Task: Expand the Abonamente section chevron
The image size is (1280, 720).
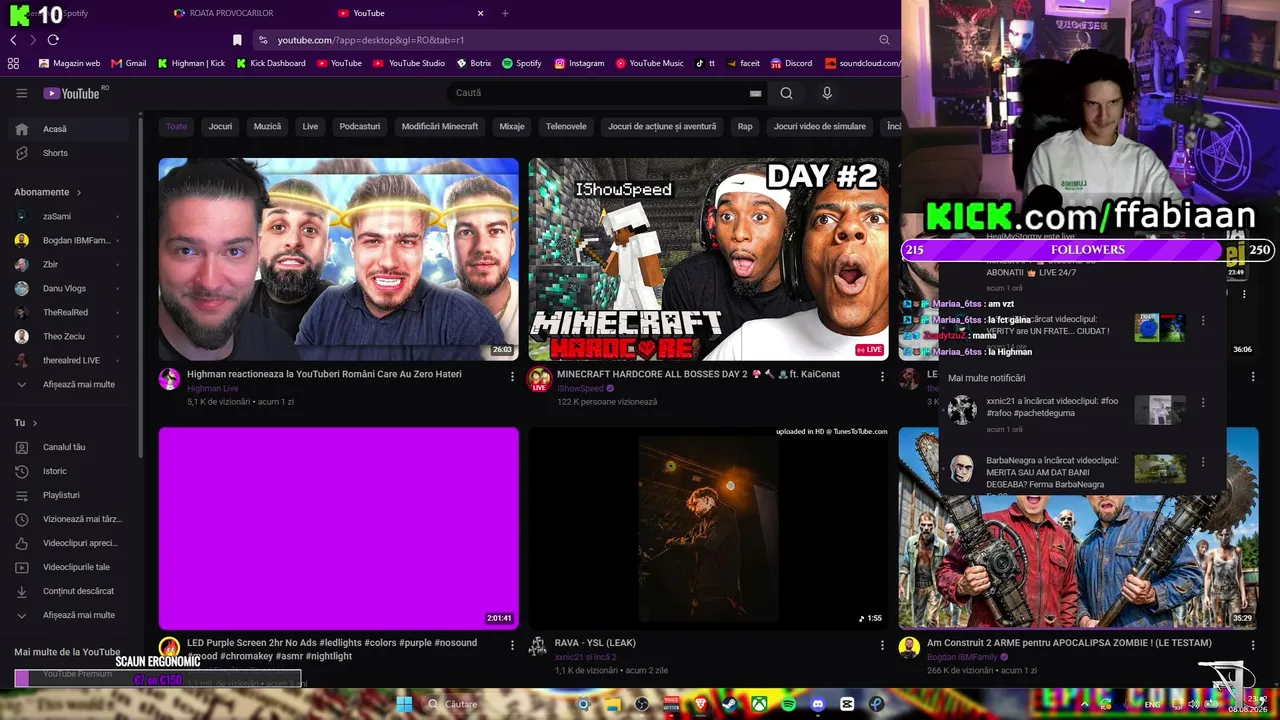Action: tap(78, 192)
